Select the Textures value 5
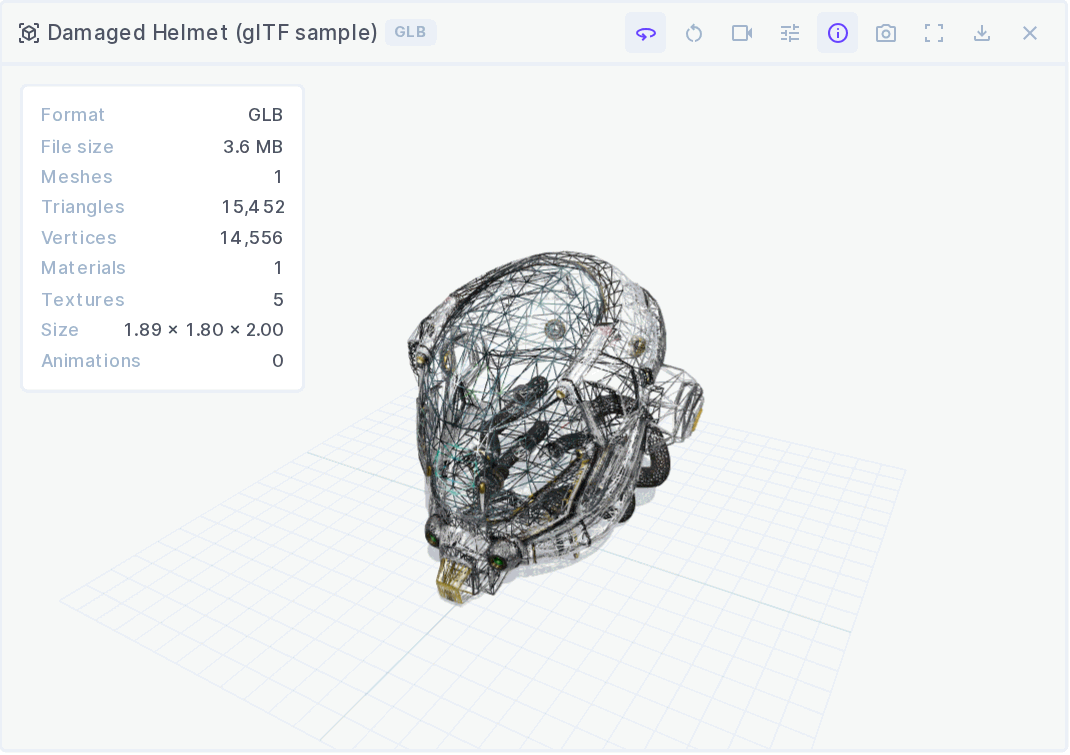 (x=278, y=300)
